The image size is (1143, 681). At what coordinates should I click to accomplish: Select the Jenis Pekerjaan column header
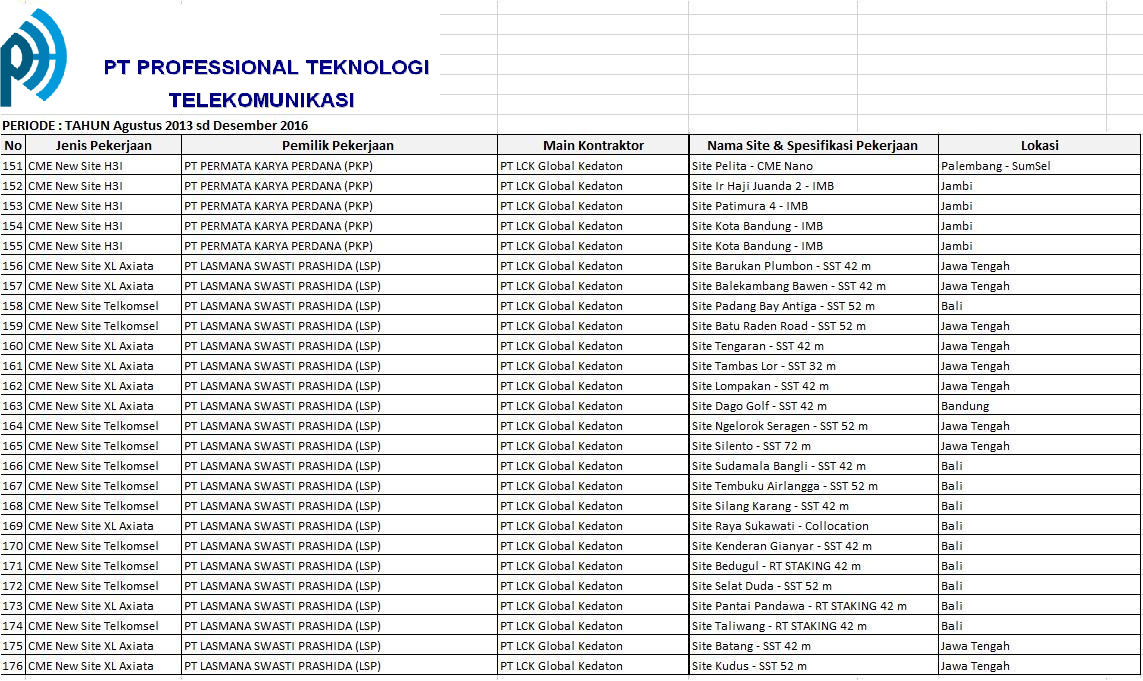click(x=103, y=145)
